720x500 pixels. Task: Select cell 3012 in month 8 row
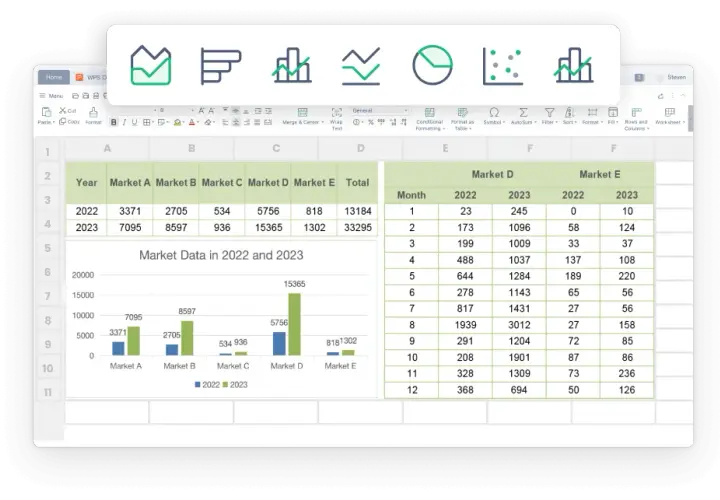(519, 325)
